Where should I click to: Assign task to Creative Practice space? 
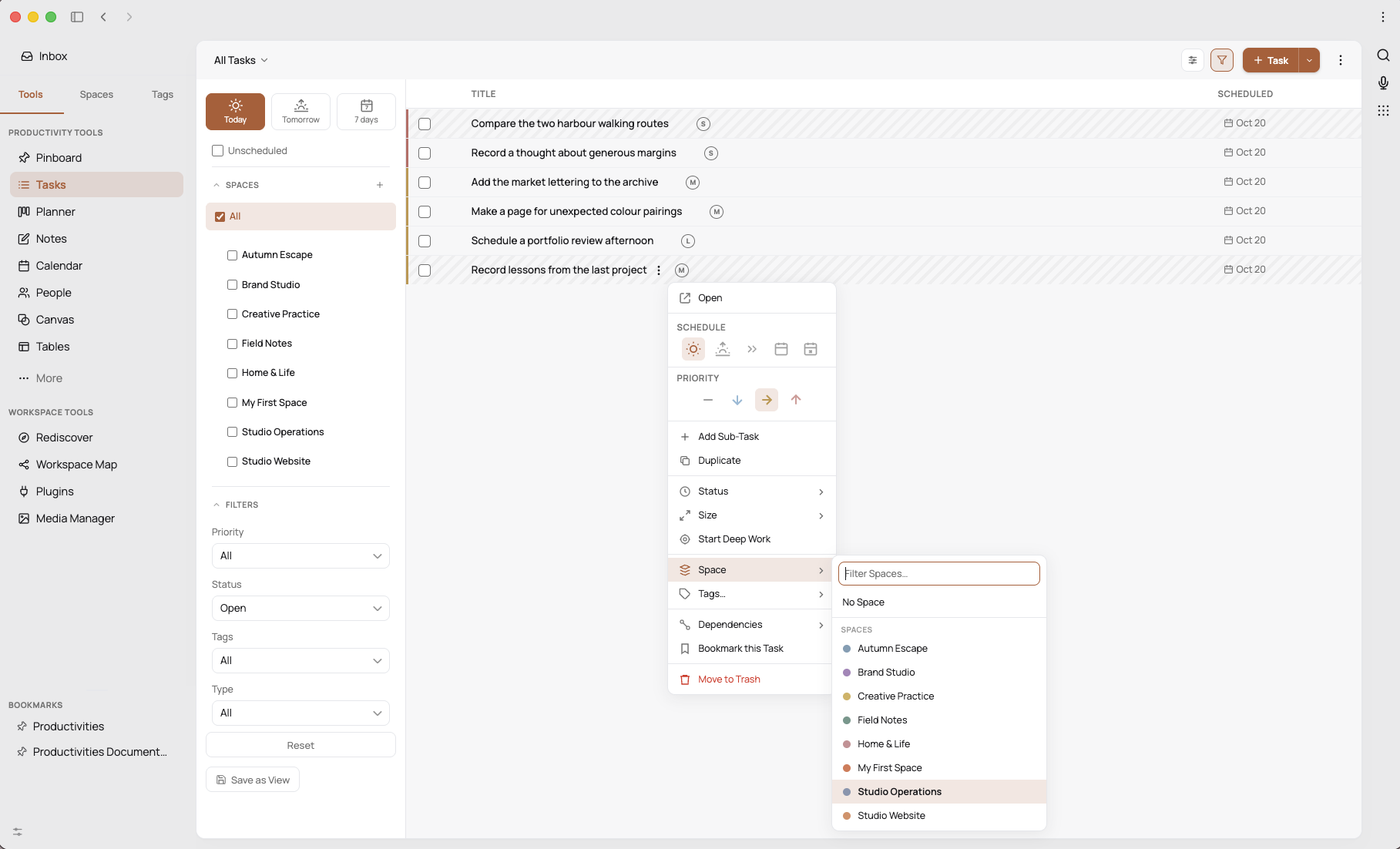click(x=939, y=696)
